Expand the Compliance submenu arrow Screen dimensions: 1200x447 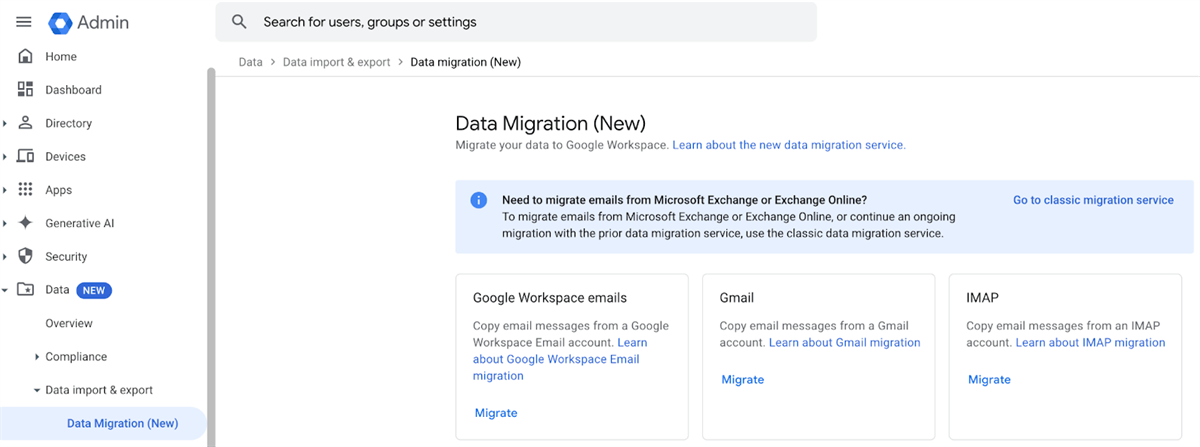pos(37,357)
